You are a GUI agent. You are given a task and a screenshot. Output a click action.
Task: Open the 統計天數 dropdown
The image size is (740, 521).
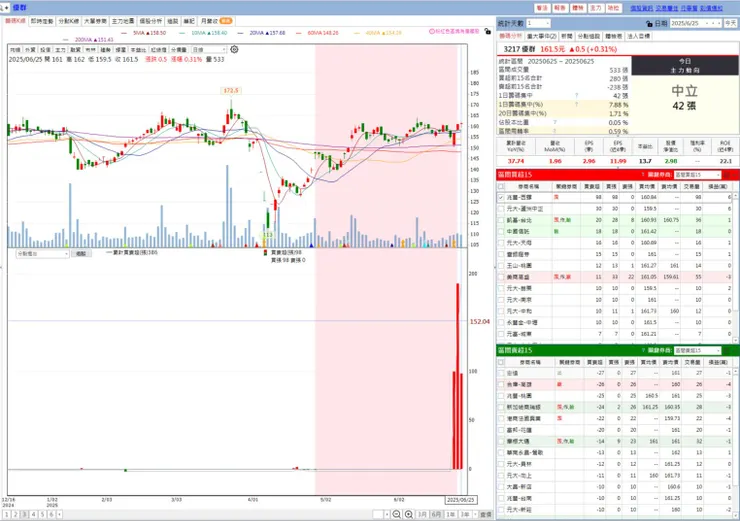538,23
